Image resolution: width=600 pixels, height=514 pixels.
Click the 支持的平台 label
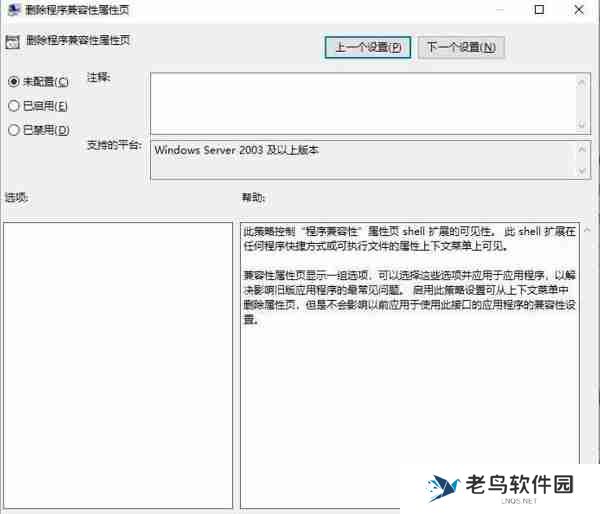[x=114, y=145]
